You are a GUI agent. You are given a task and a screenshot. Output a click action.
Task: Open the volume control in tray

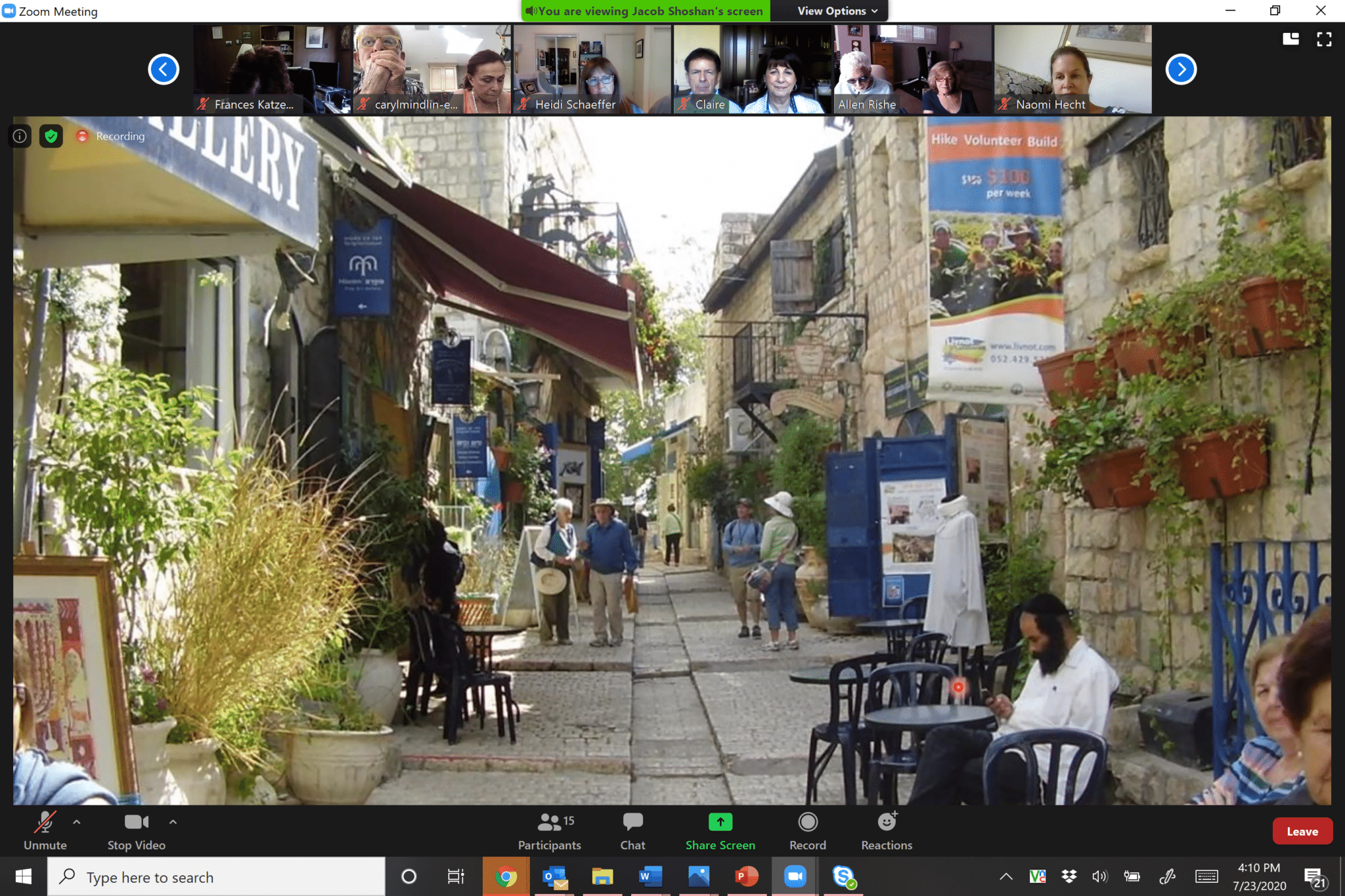(1099, 876)
